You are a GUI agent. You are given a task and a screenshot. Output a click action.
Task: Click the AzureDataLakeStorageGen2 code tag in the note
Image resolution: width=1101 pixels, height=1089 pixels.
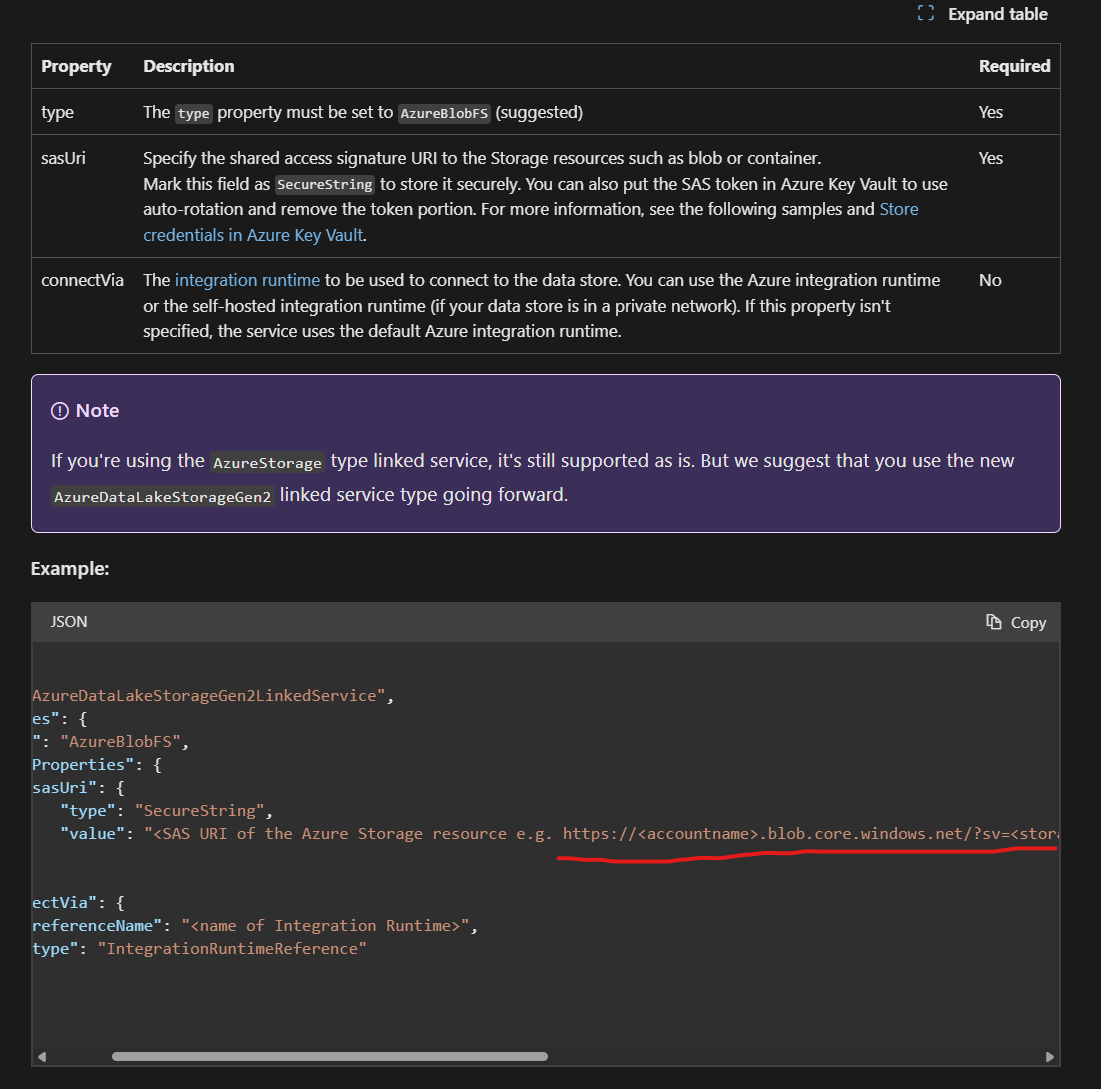pyautogui.click(x=162, y=496)
